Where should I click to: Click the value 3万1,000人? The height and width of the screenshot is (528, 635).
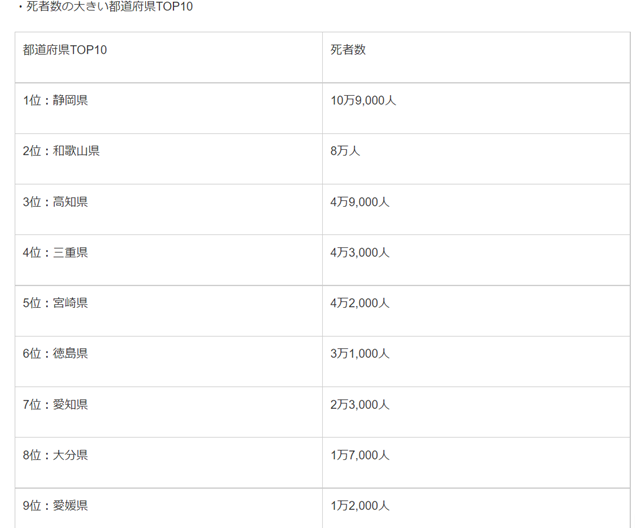[360, 353]
